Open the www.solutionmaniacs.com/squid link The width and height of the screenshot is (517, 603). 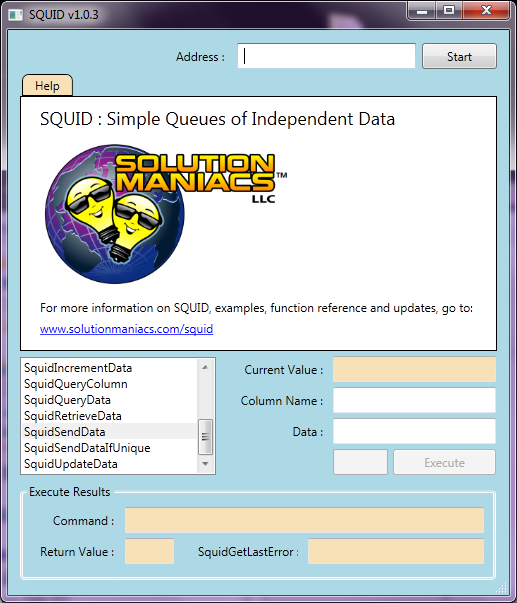click(x=127, y=329)
